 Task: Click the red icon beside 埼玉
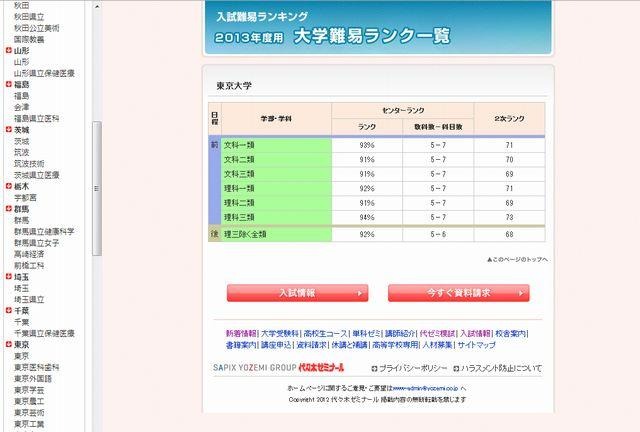tap(8, 276)
